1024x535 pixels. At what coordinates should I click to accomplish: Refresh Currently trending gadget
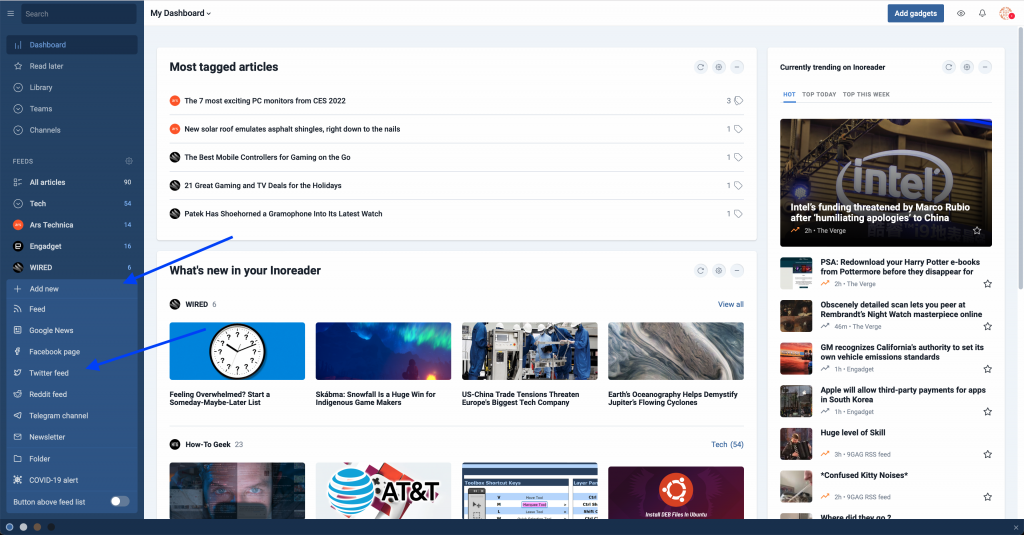[949, 67]
